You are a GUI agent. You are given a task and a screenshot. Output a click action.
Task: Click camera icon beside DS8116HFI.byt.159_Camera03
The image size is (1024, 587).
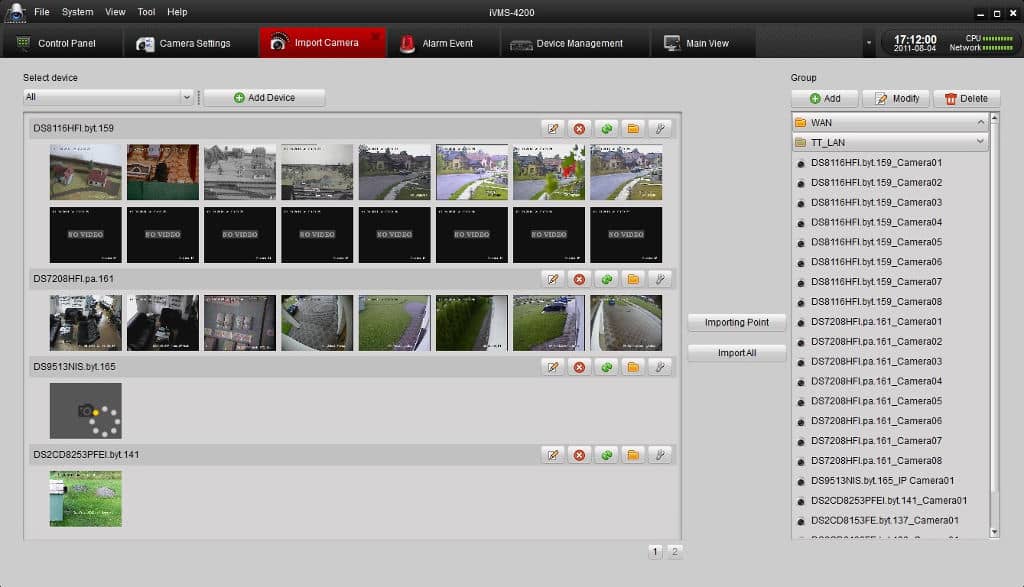pos(801,203)
